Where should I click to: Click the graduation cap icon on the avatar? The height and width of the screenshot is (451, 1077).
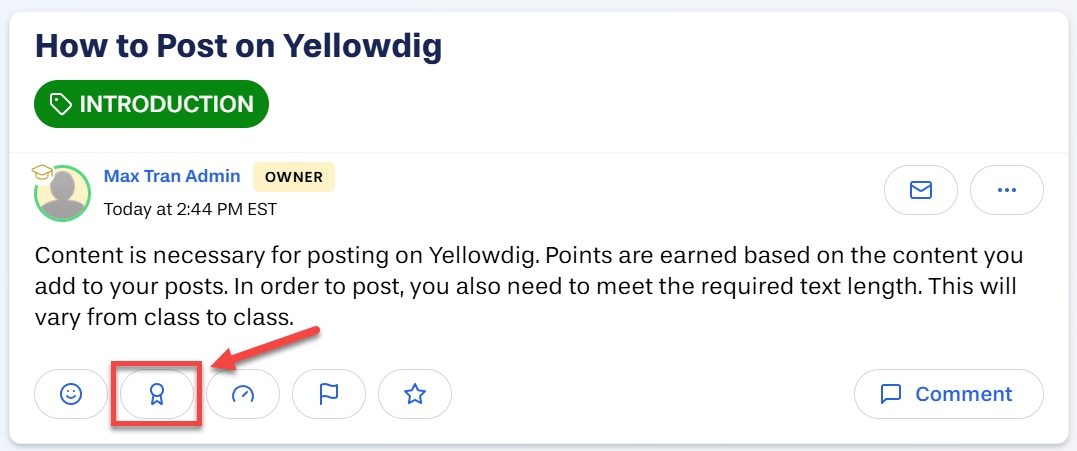(x=42, y=172)
